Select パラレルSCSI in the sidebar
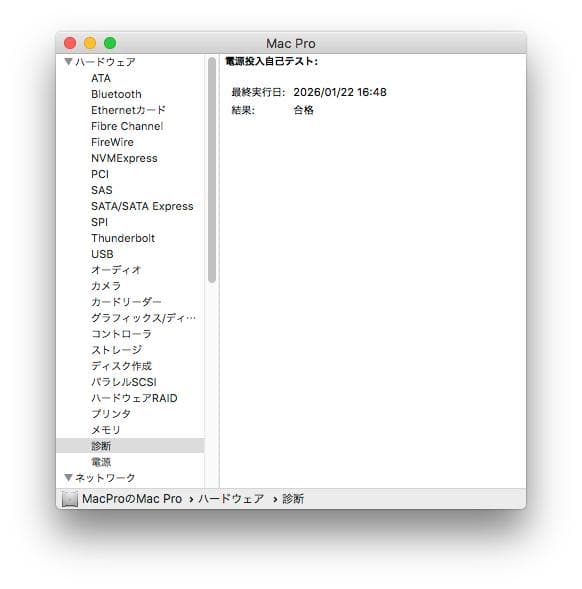The width and height of the screenshot is (582, 589). pos(124,382)
